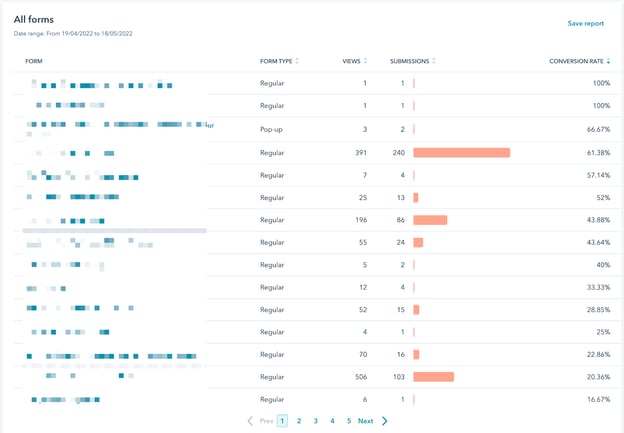This screenshot has height=433, width=624.
Task: Click the Form column header
Action: [x=34, y=61]
